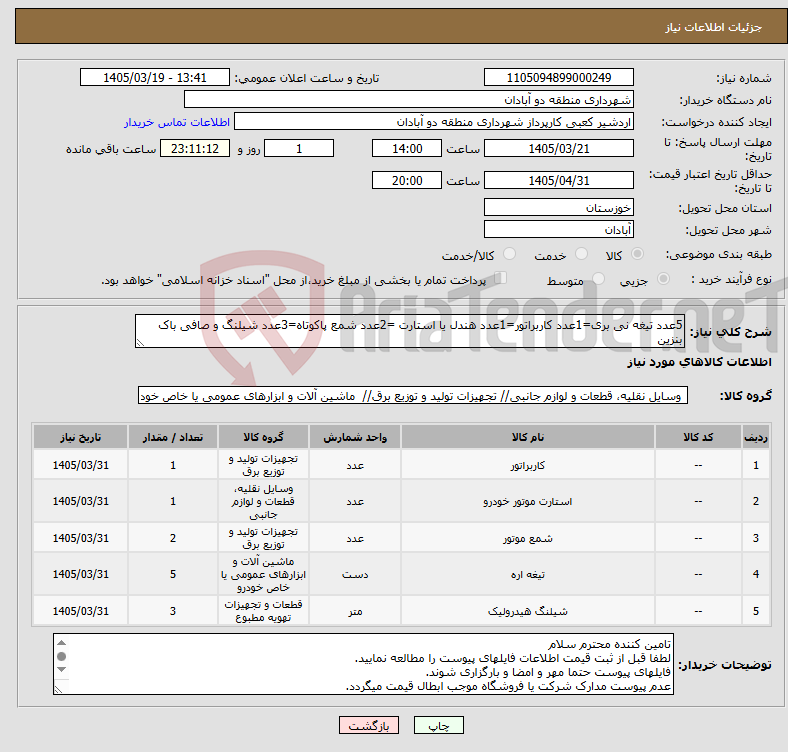Click the شرح کلی نیاز description textarea
Screen dimensions: 788x752
click(x=410, y=331)
